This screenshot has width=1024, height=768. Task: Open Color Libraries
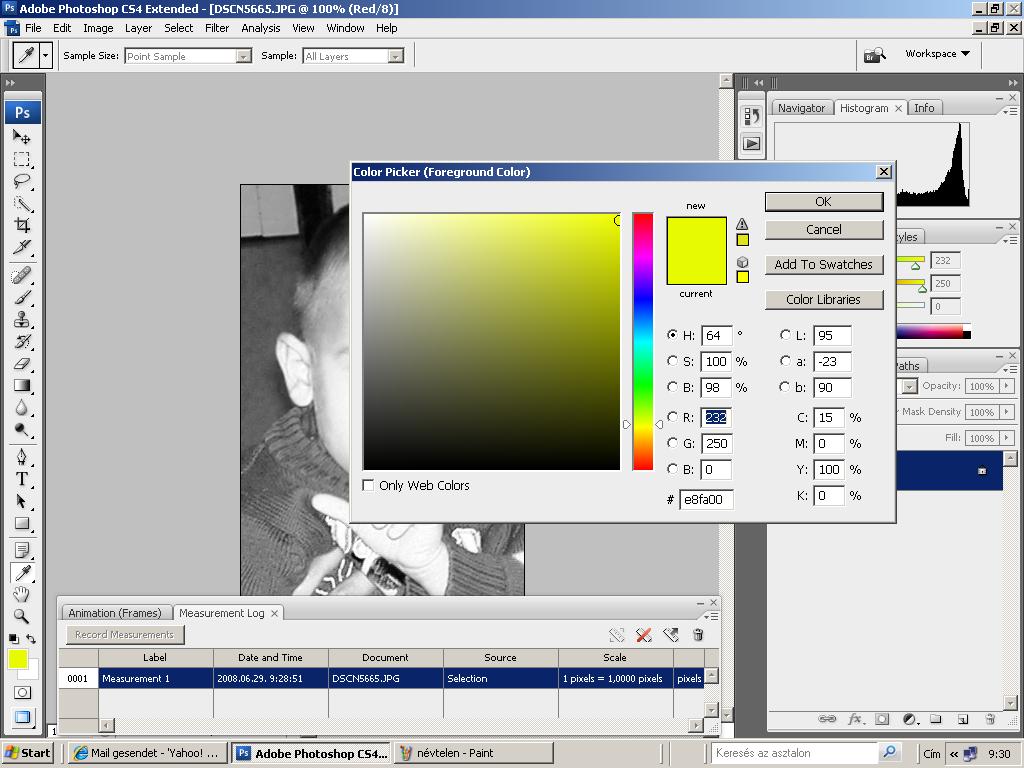pos(823,299)
